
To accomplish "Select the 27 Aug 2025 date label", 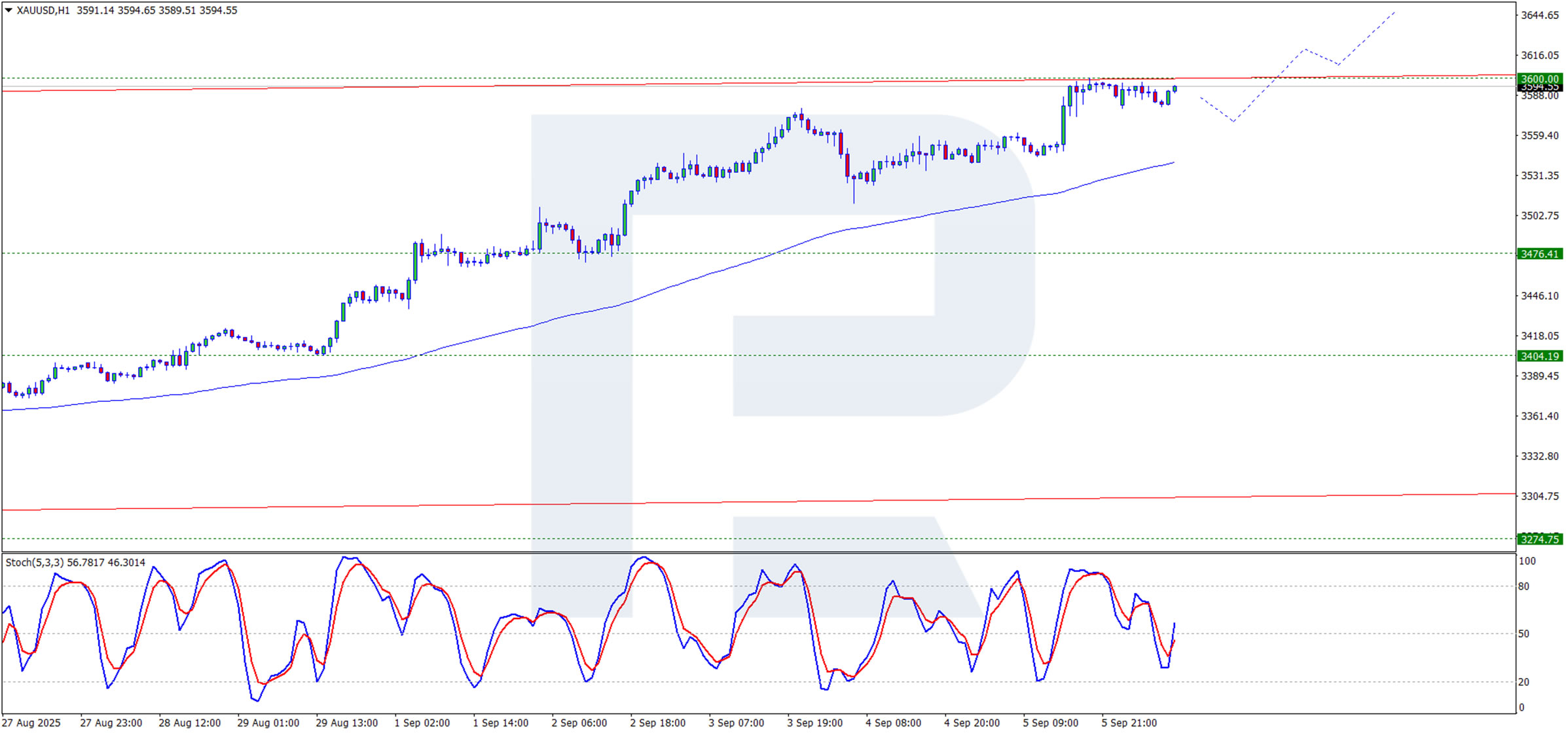I will click(x=31, y=723).
